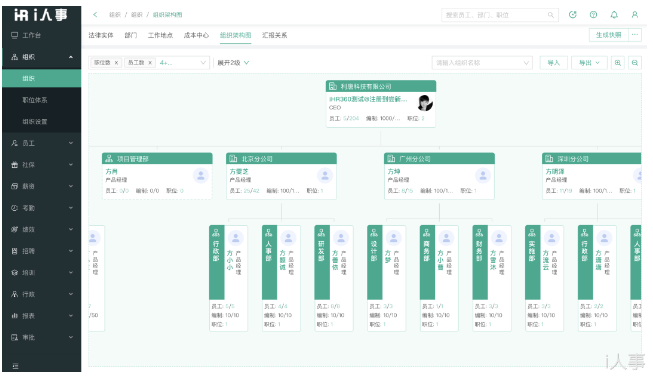Open the 北京分公司 branch card
Screen dimensions: 653x378
pos(281,177)
